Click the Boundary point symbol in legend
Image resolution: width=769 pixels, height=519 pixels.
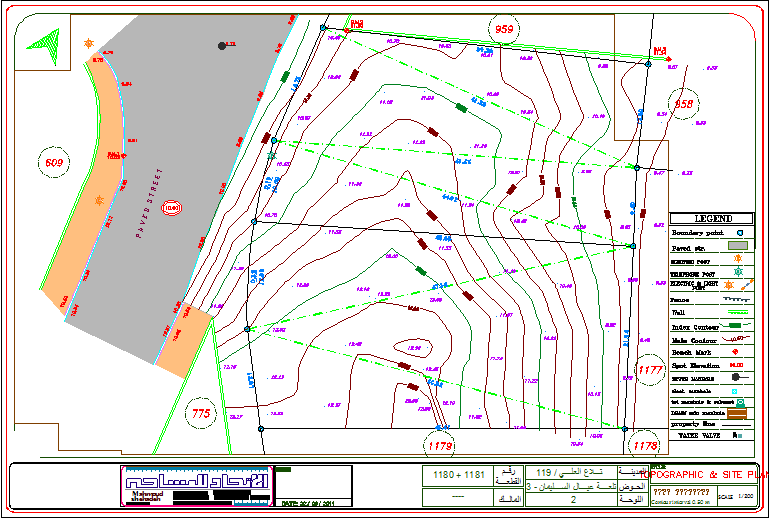(739, 231)
